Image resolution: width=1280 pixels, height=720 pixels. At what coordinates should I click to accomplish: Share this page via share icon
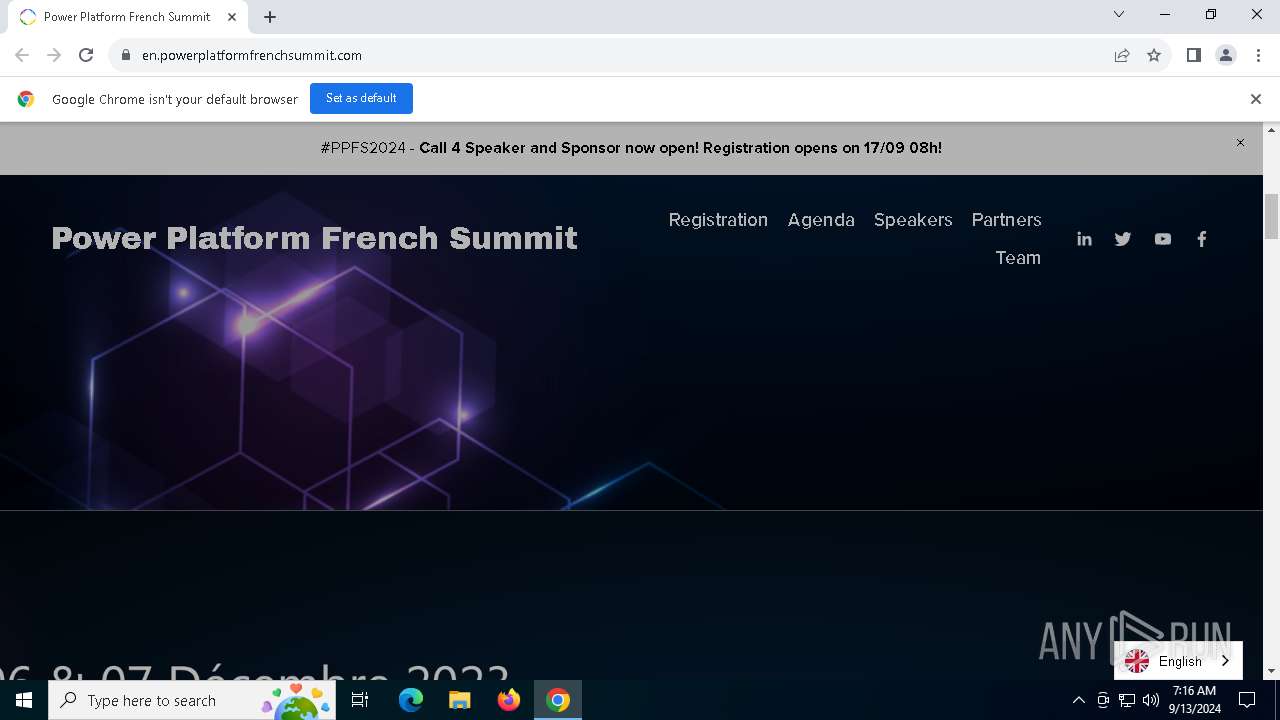coord(1122,55)
